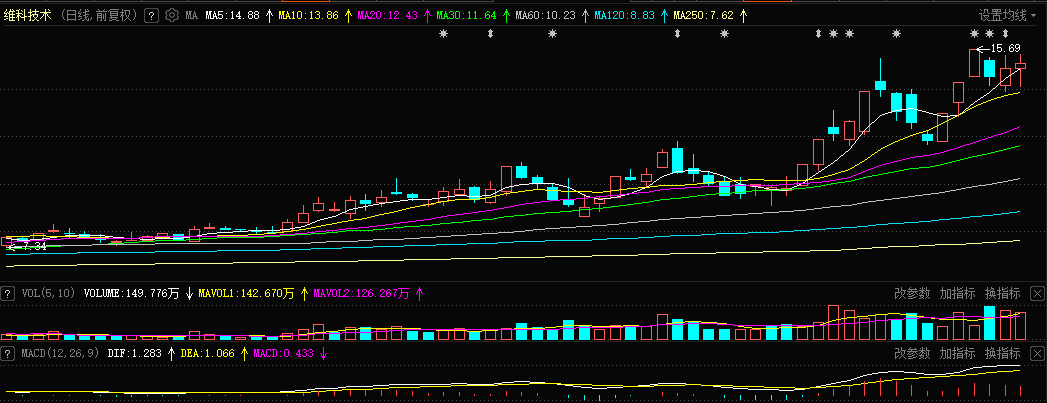This screenshot has width=1047, height=403.
Task: Click the leftmost asterisk event marker
Action: 443,33
